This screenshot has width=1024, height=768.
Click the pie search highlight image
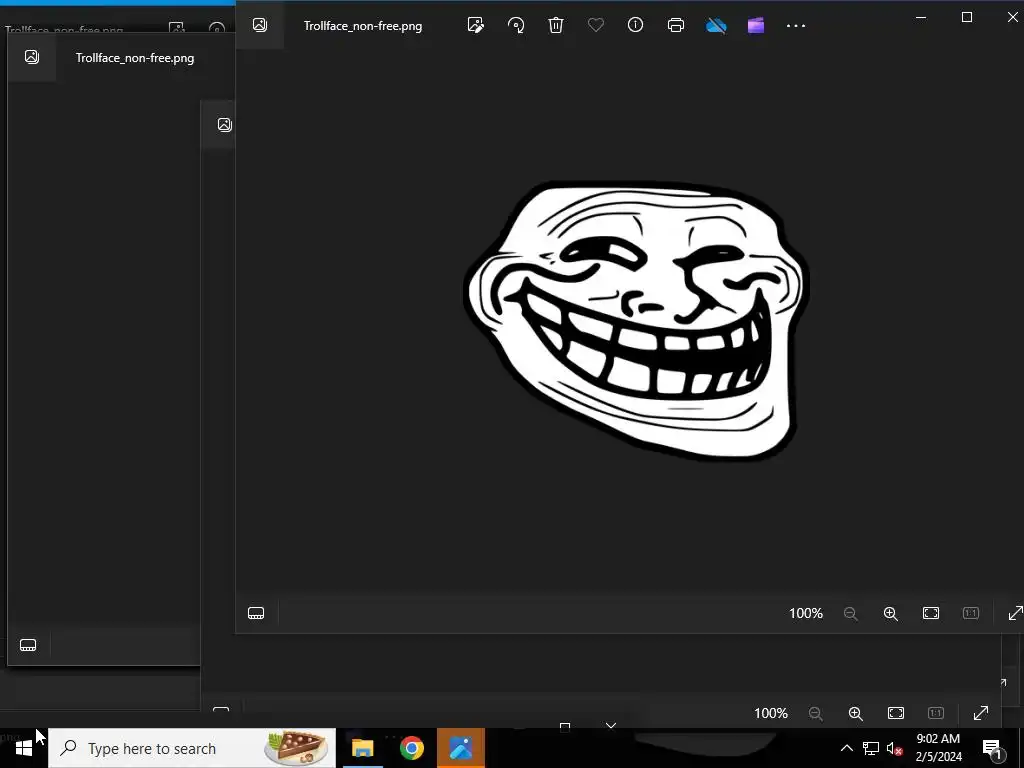pos(296,748)
